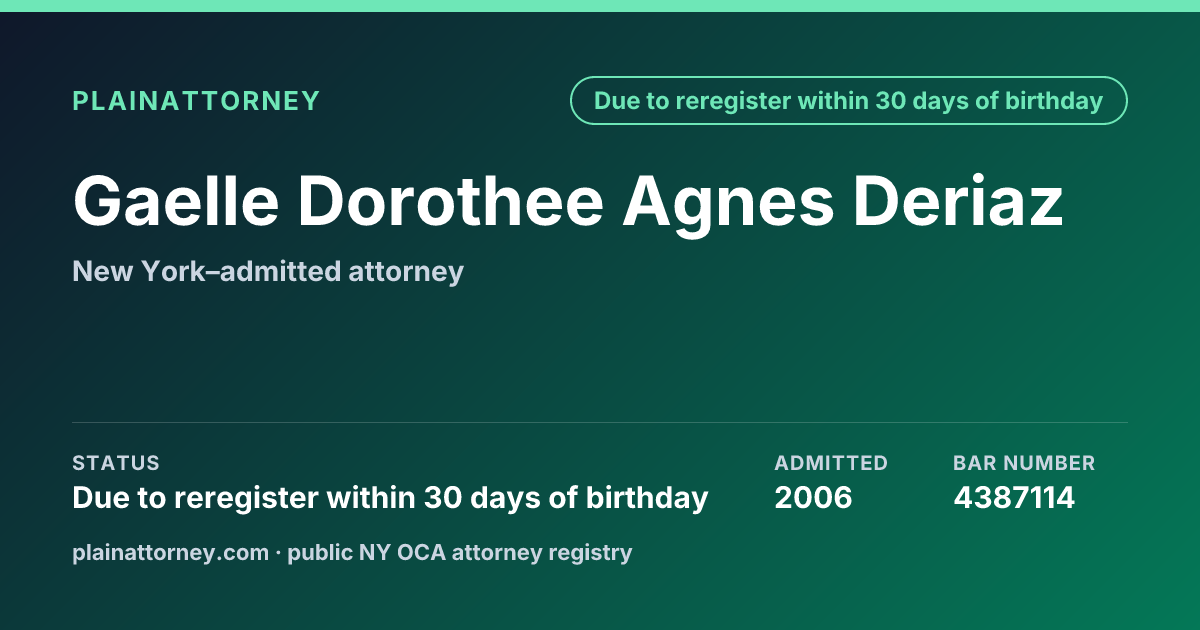This screenshot has height=630, width=1200.
Task: Select the middle name Dorothee in heading
Action: coord(451,201)
